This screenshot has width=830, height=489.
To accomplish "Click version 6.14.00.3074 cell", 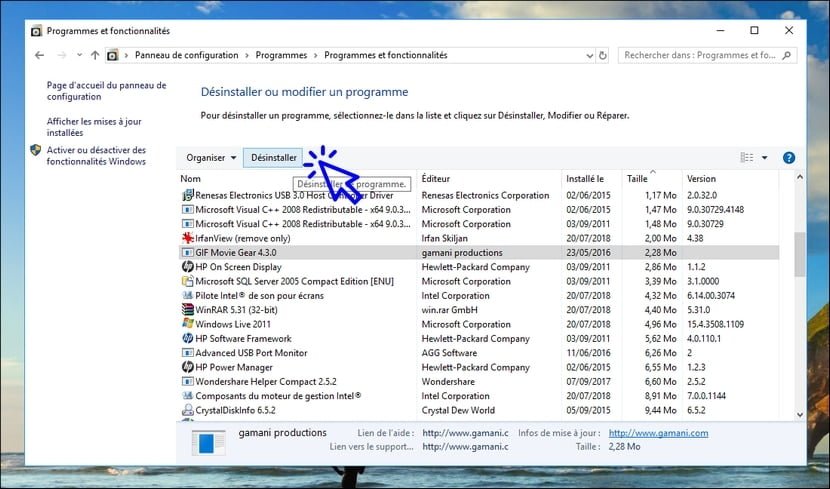I will (711, 295).
